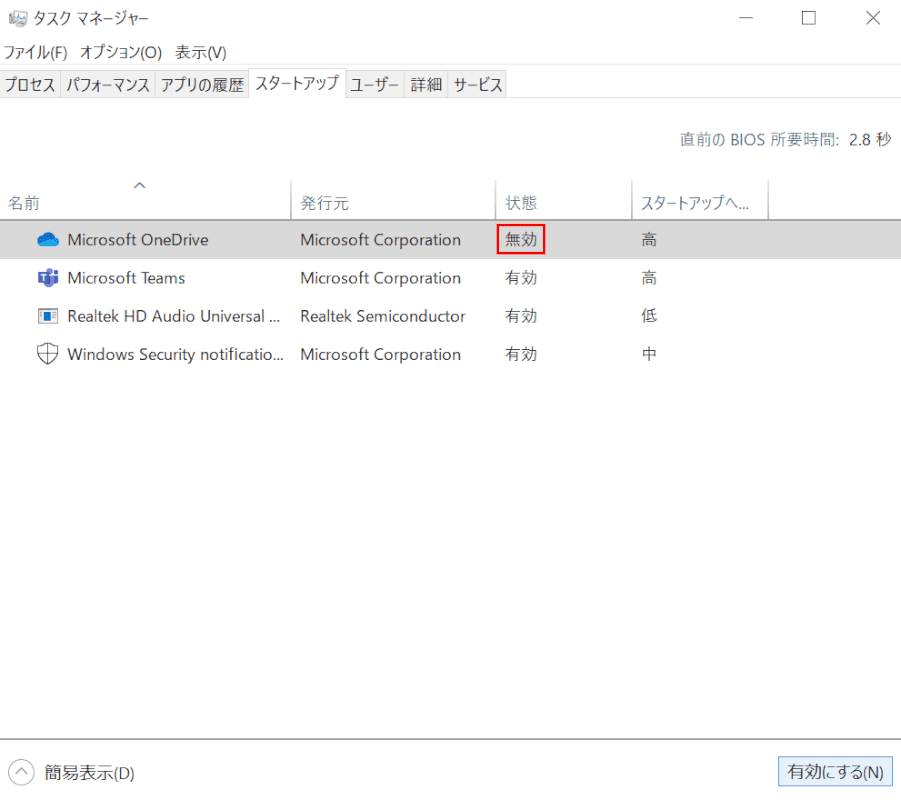Click the Microsoft OneDrive cloud icon
This screenshot has height=800, width=901.
point(48,240)
